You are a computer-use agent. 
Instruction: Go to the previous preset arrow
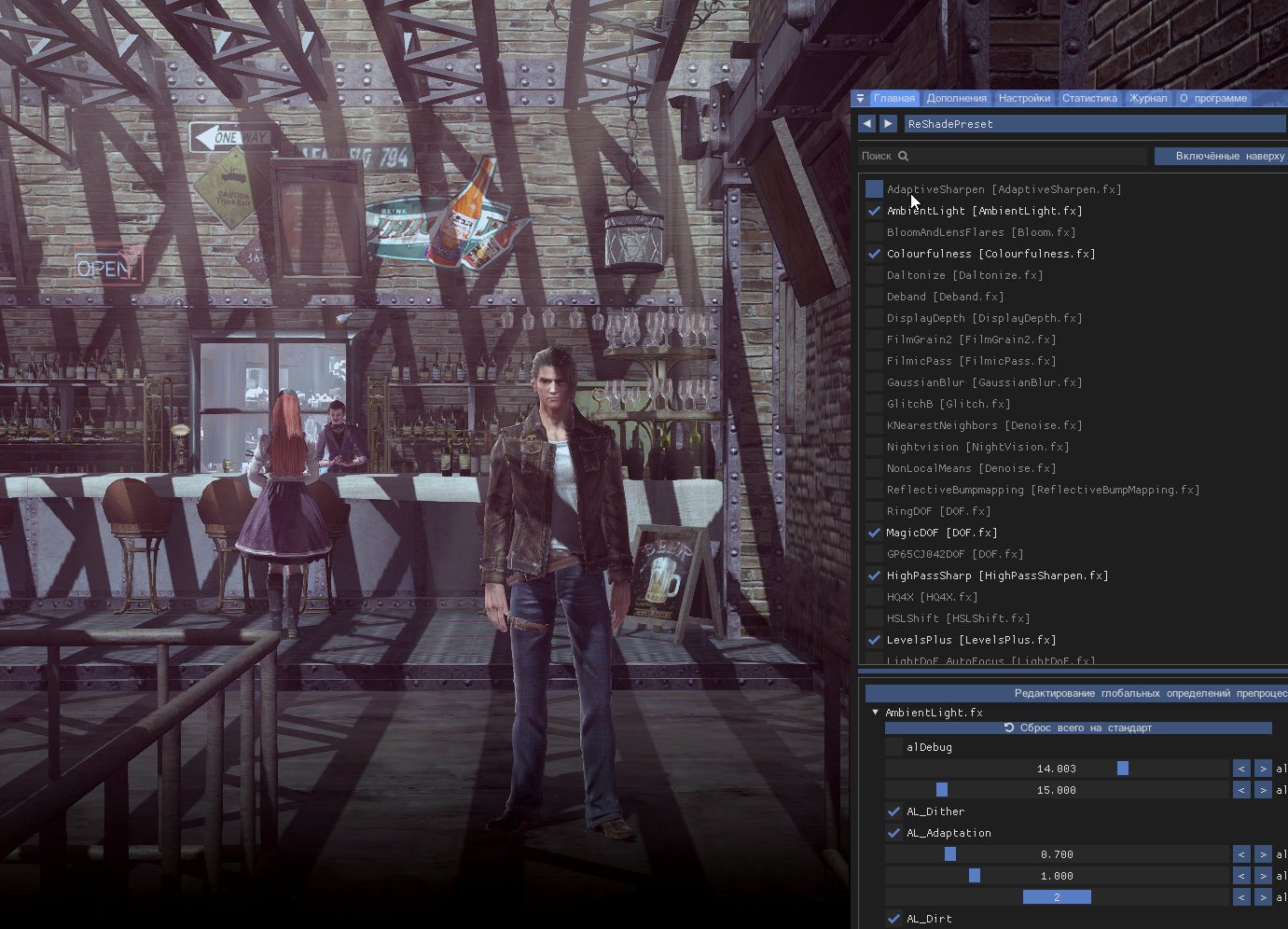867,123
